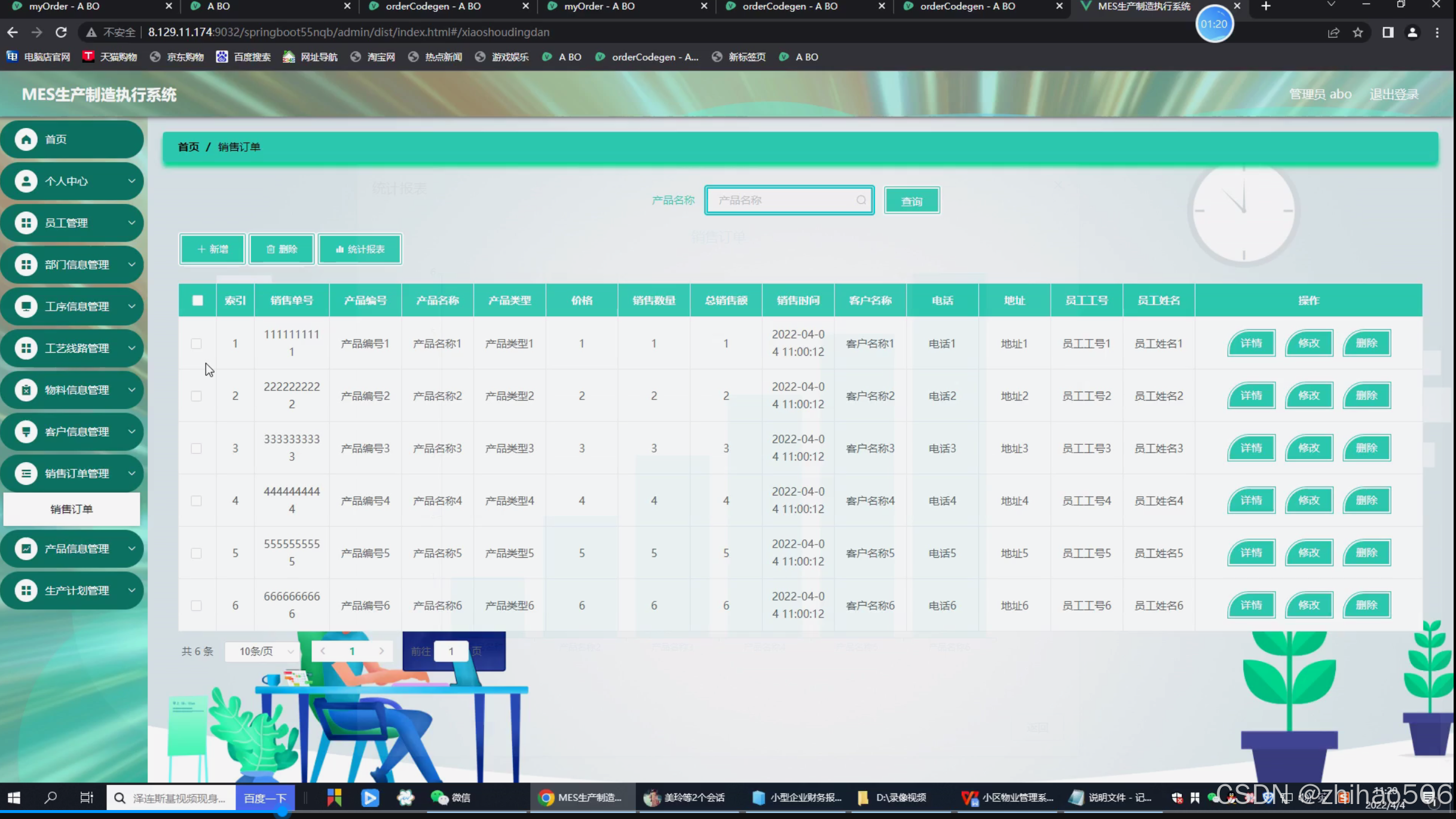Check the row 1 checkbox

click(x=196, y=344)
